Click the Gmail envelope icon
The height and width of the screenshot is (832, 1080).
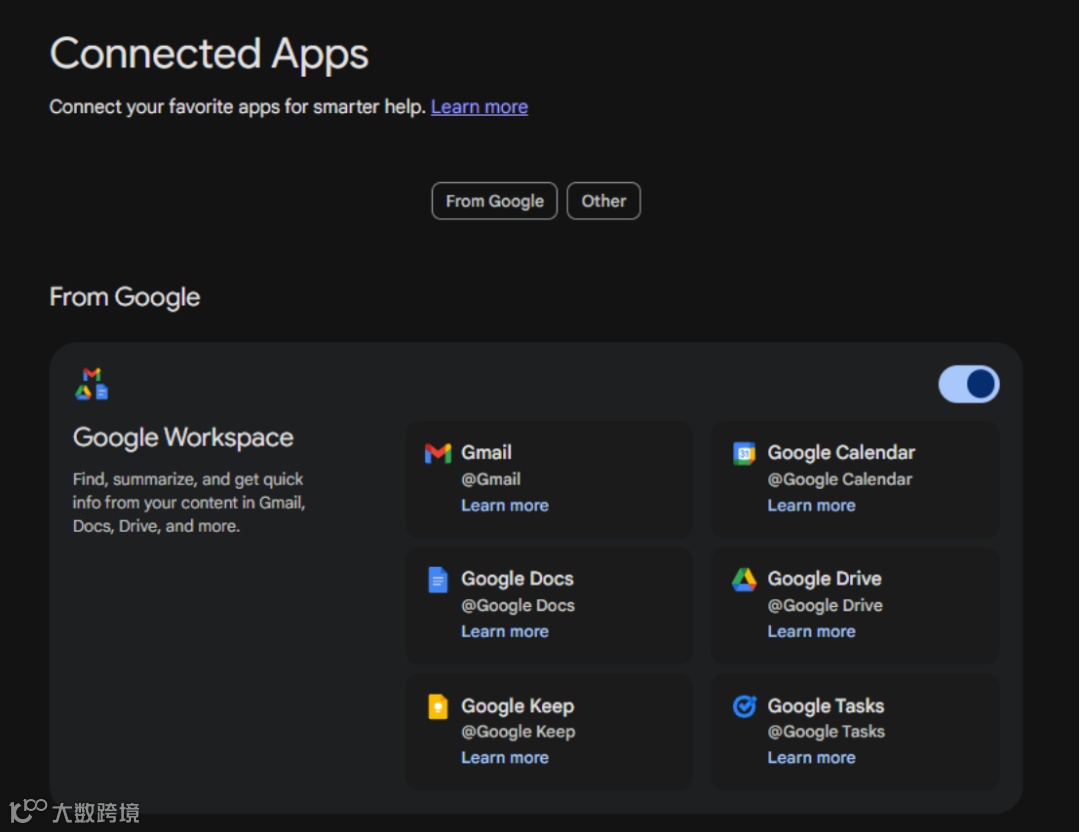pos(438,453)
